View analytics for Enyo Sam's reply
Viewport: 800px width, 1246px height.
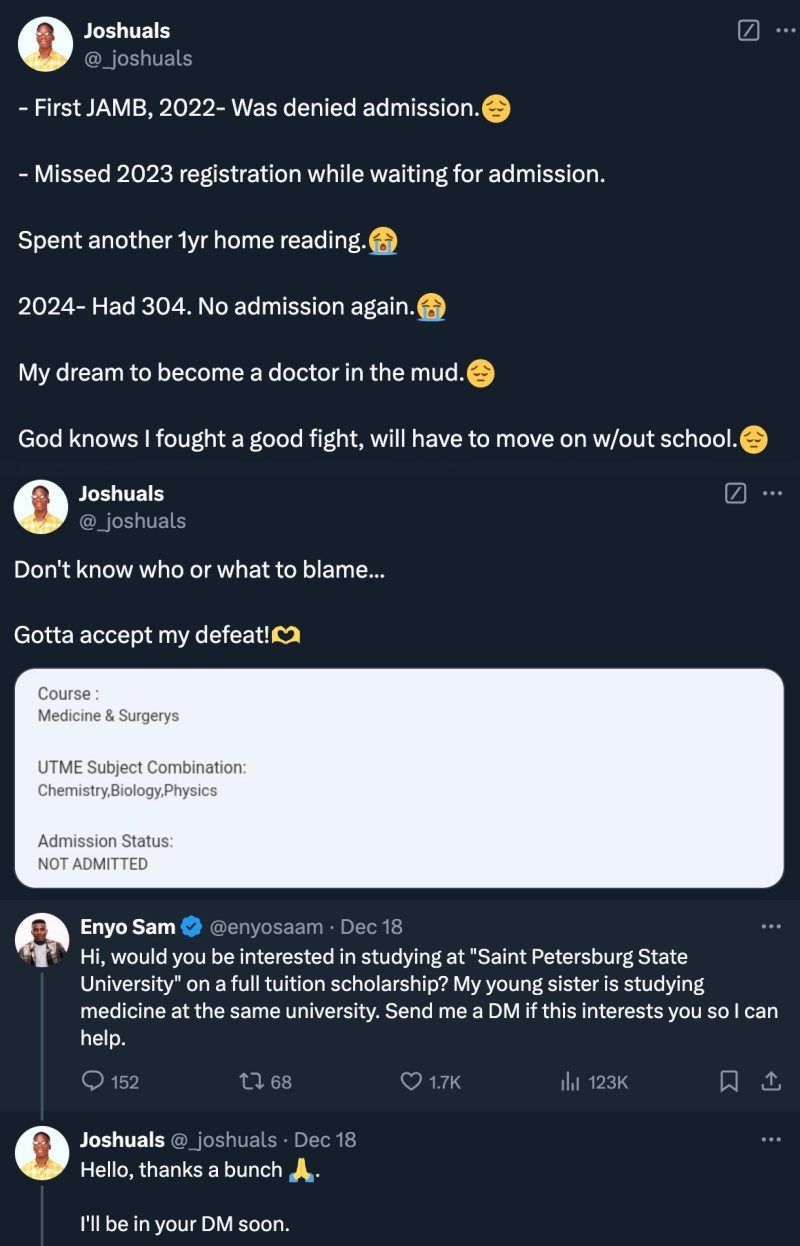571,1081
